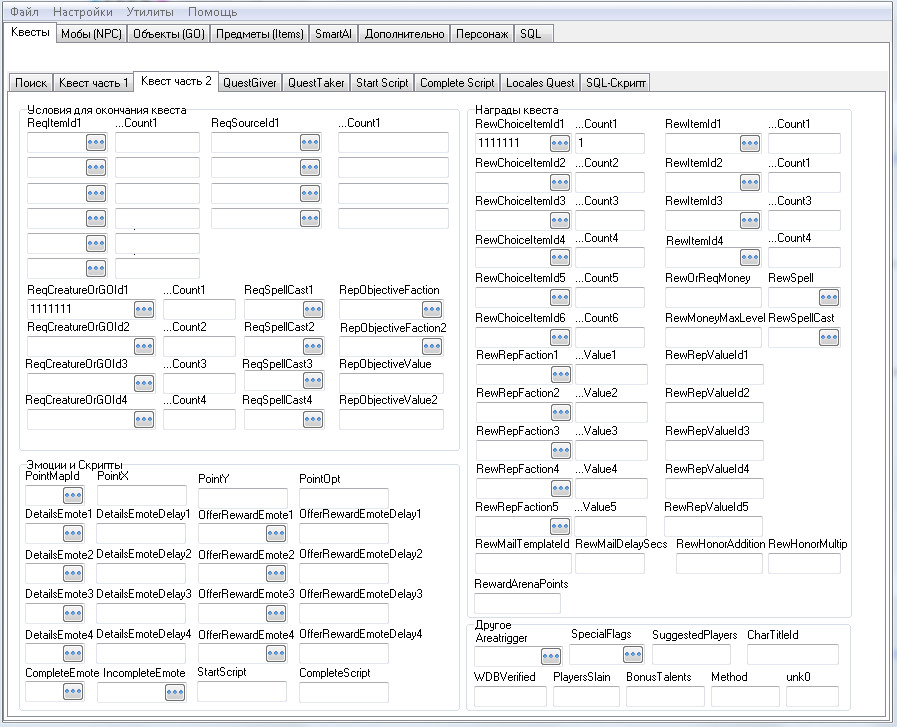Open lookup for ReqSourceId1 field
This screenshot has width=897, height=727.
pos(310,143)
